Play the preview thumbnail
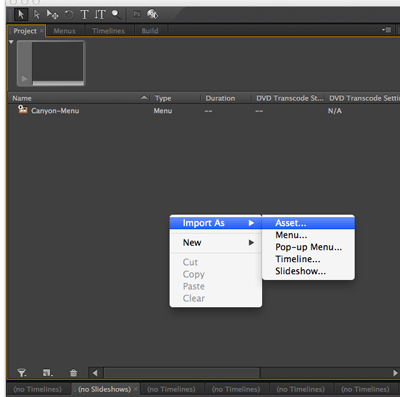 [24, 79]
